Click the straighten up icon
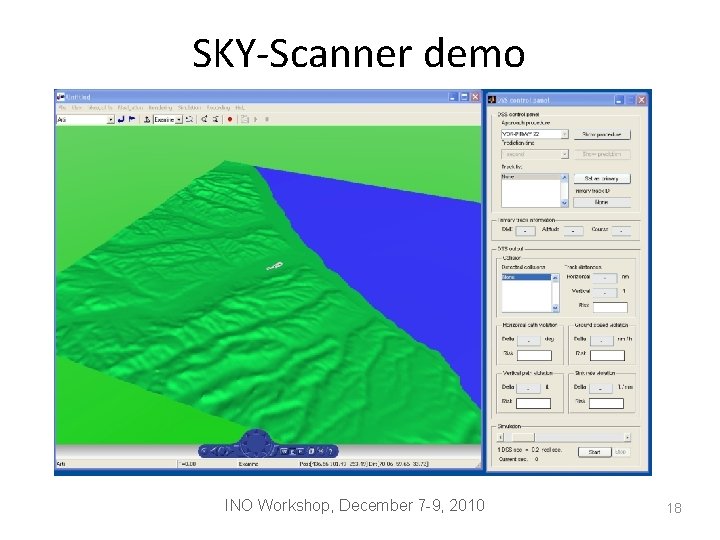Viewport: 720px width, 540px height. (146, 119)
